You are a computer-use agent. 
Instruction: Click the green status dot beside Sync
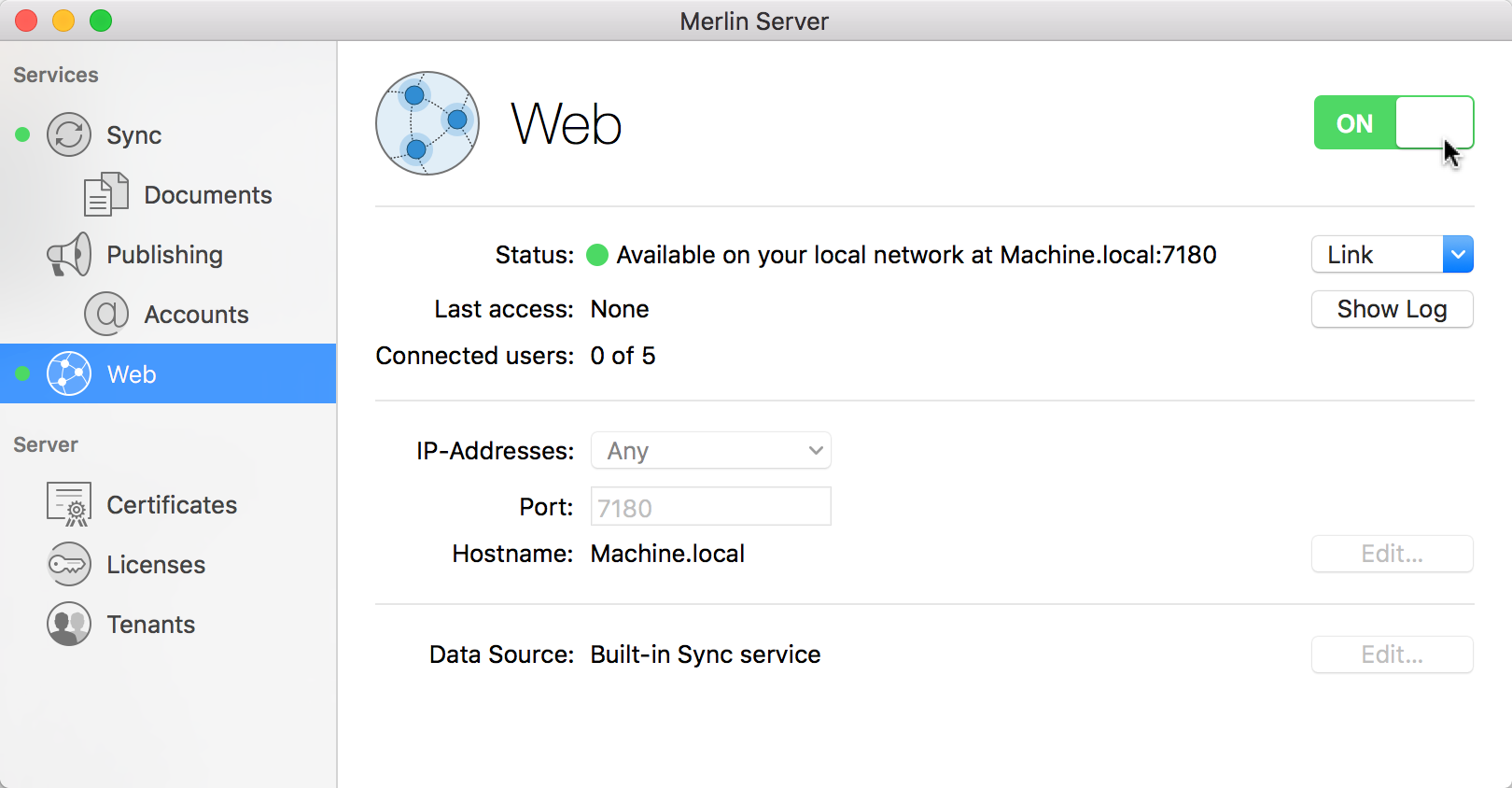(x=22, y=134)
